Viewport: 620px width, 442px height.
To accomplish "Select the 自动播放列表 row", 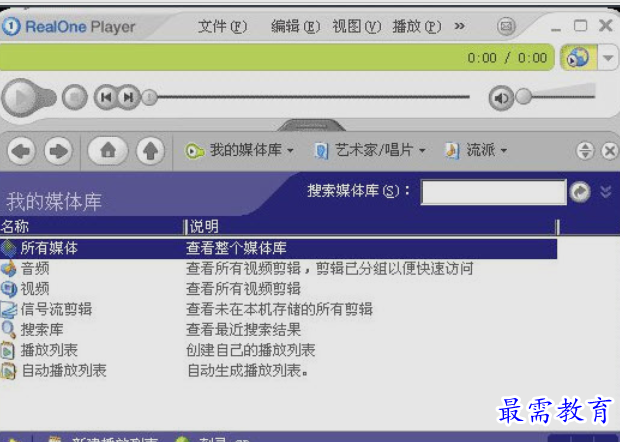I will [x=278, y=370].
